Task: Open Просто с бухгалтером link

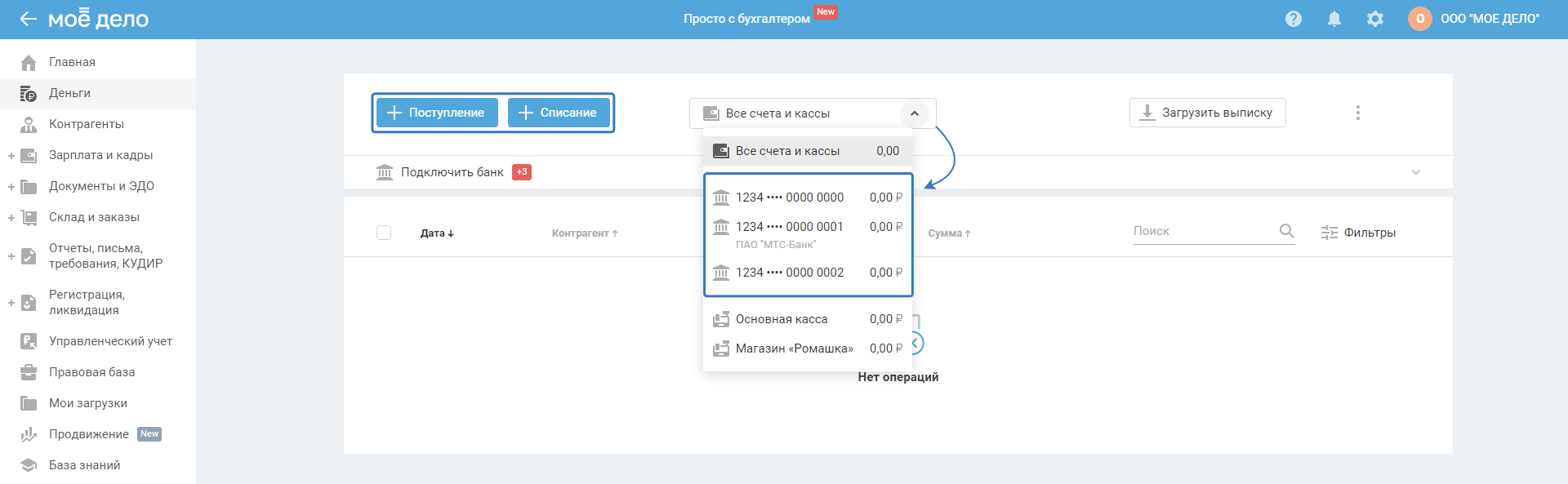Action: pos(746,19)
